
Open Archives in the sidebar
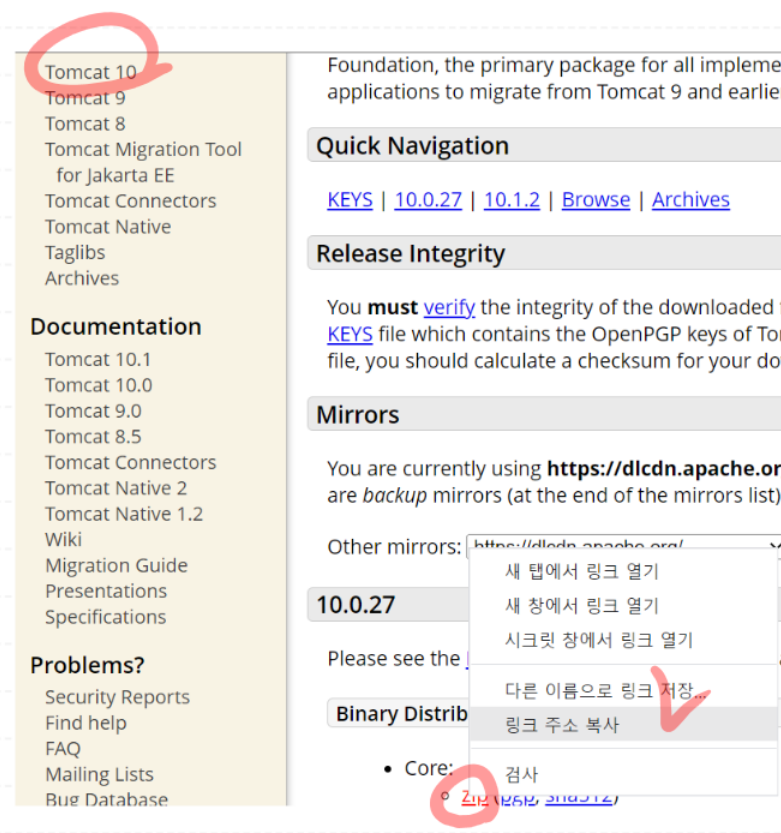[x=82, y=278]
